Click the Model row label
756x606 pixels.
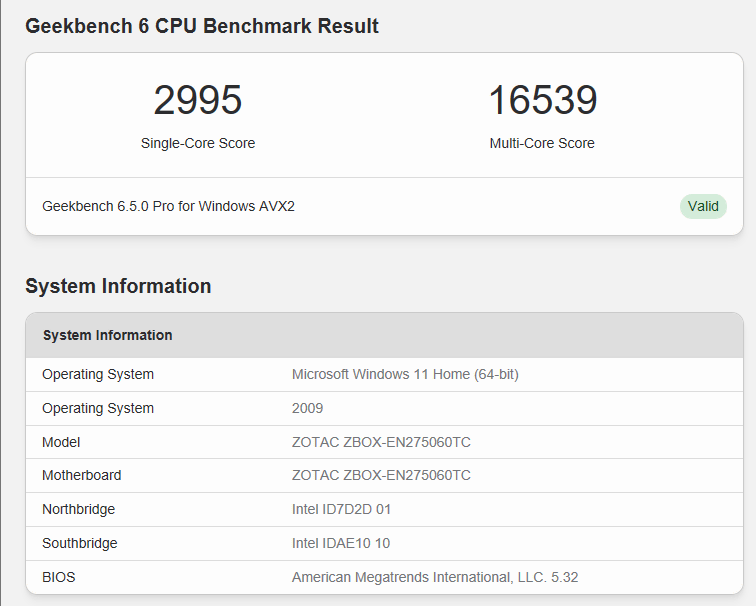(61, 442)
